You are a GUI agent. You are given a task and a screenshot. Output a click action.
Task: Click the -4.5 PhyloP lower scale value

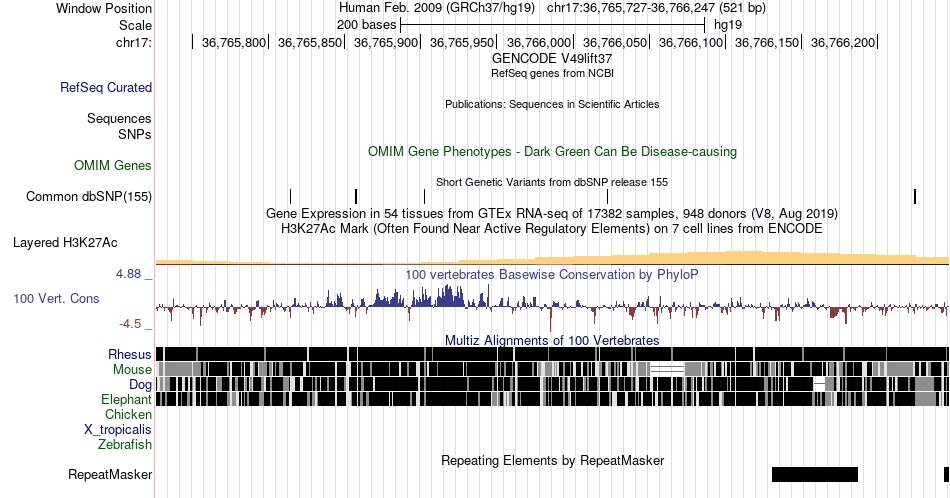pos(130,324)
